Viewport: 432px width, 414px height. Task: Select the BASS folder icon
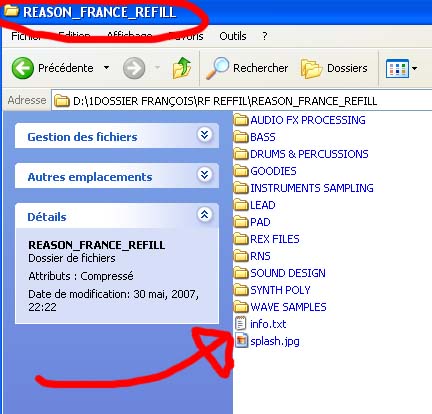tap(241, 137)
